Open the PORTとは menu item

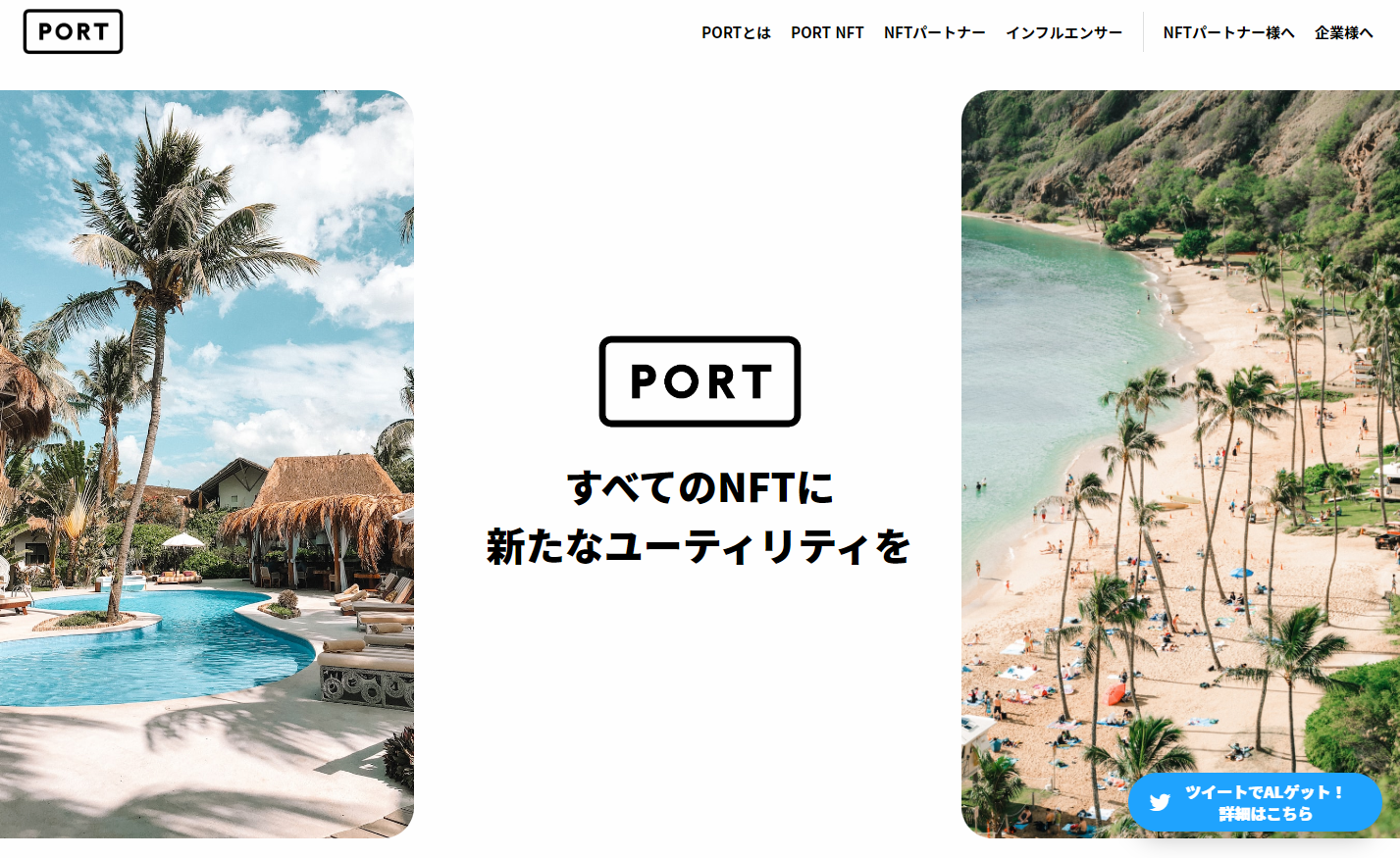736,32
